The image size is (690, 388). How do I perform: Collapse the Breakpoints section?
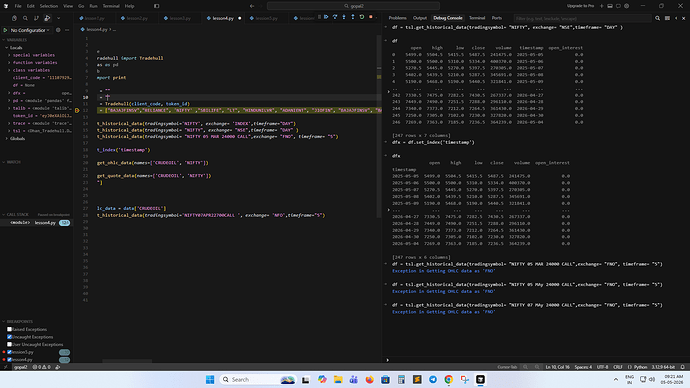[19, 322]
